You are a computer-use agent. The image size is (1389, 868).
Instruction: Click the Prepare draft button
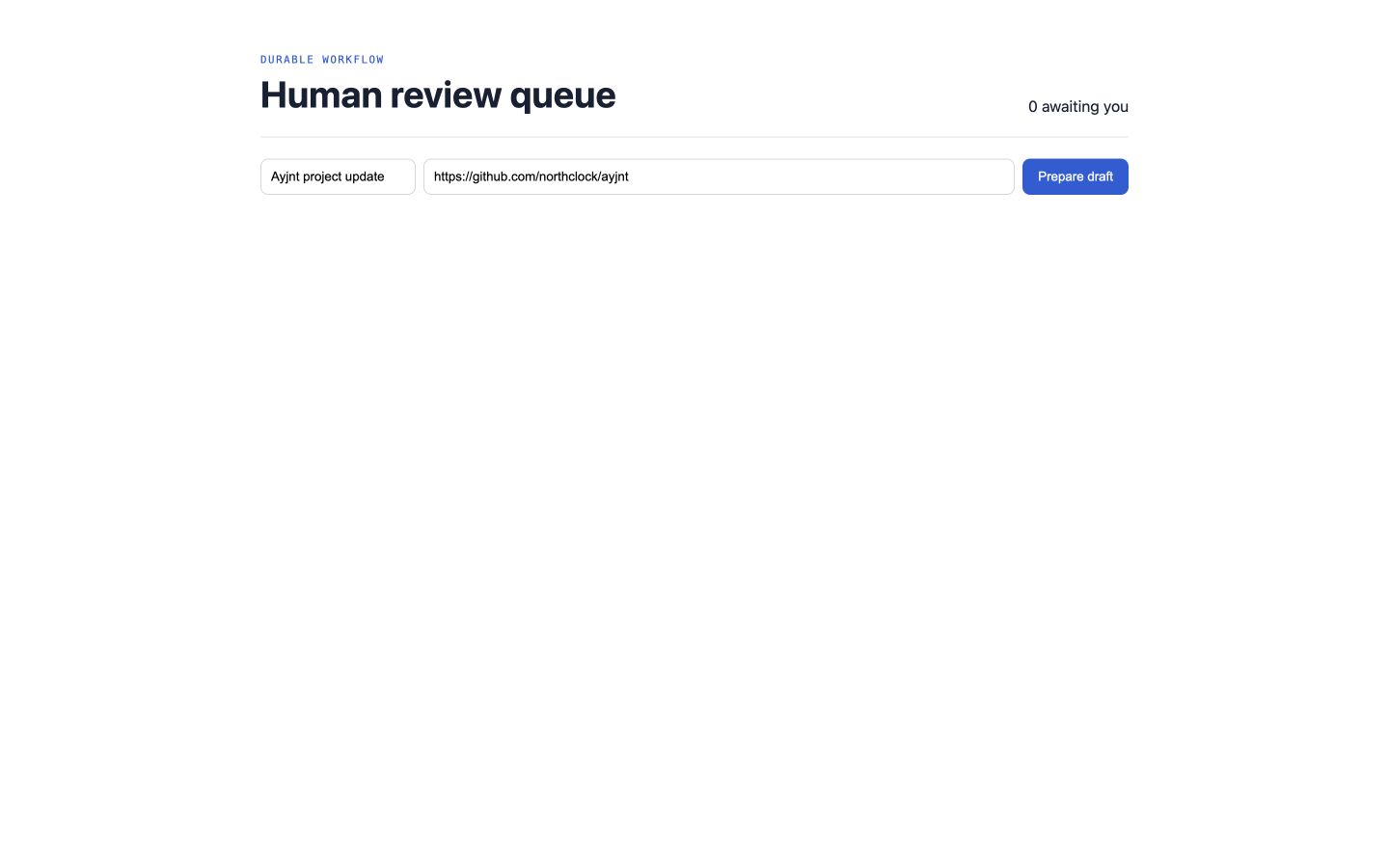tap(1075, 176)
